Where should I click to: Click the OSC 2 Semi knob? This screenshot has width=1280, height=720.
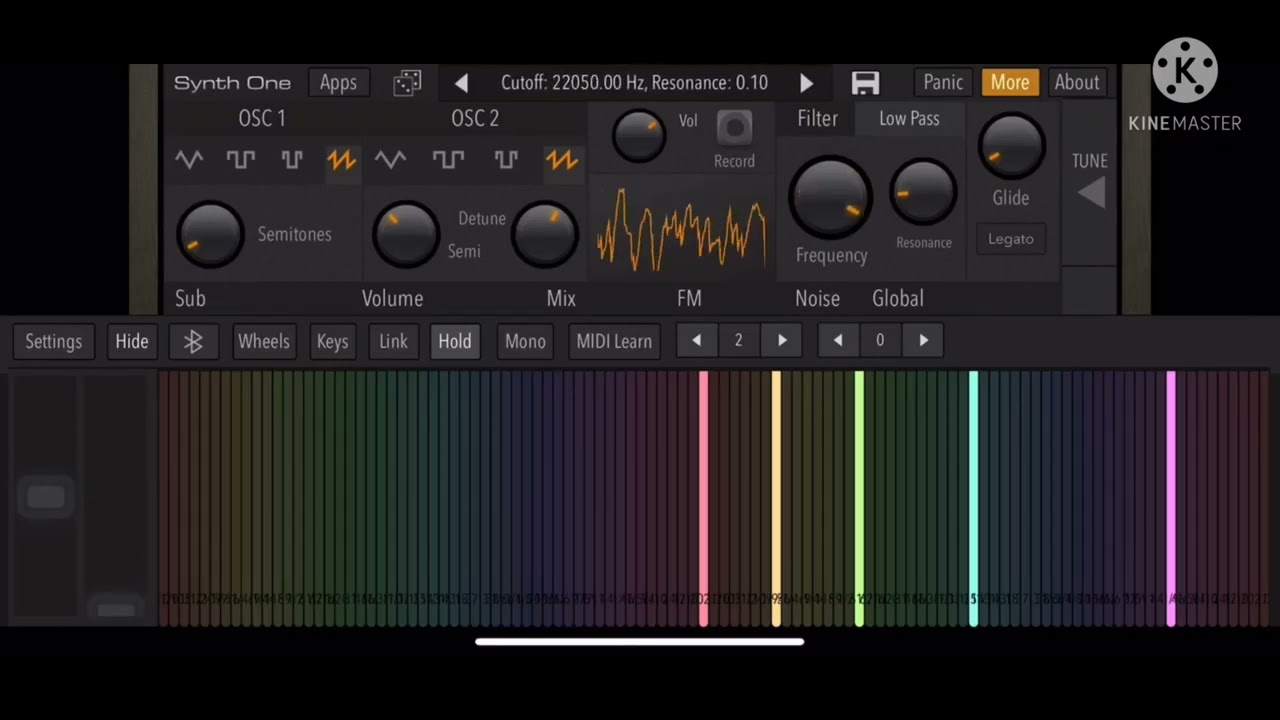405,234
